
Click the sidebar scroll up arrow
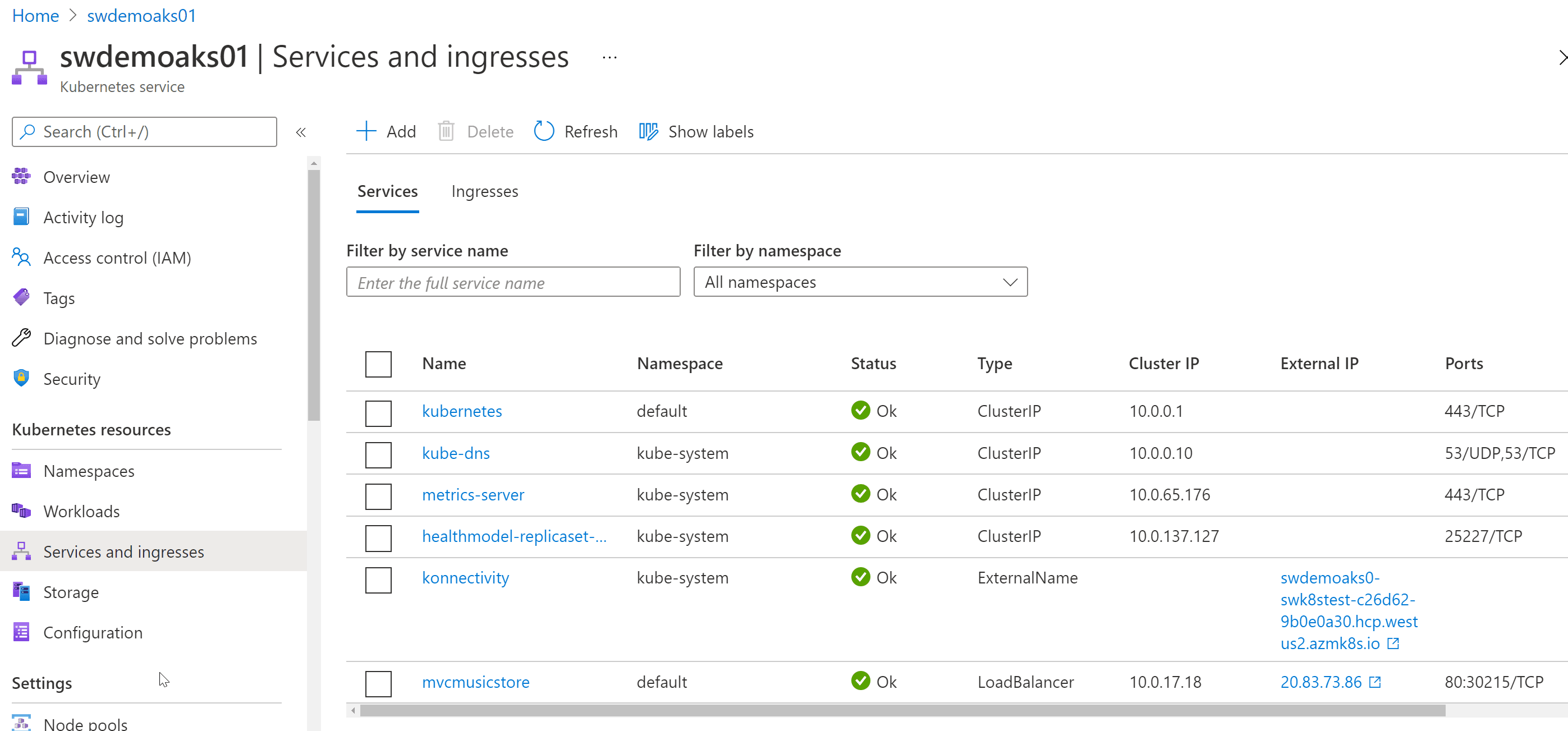[314, 163]
